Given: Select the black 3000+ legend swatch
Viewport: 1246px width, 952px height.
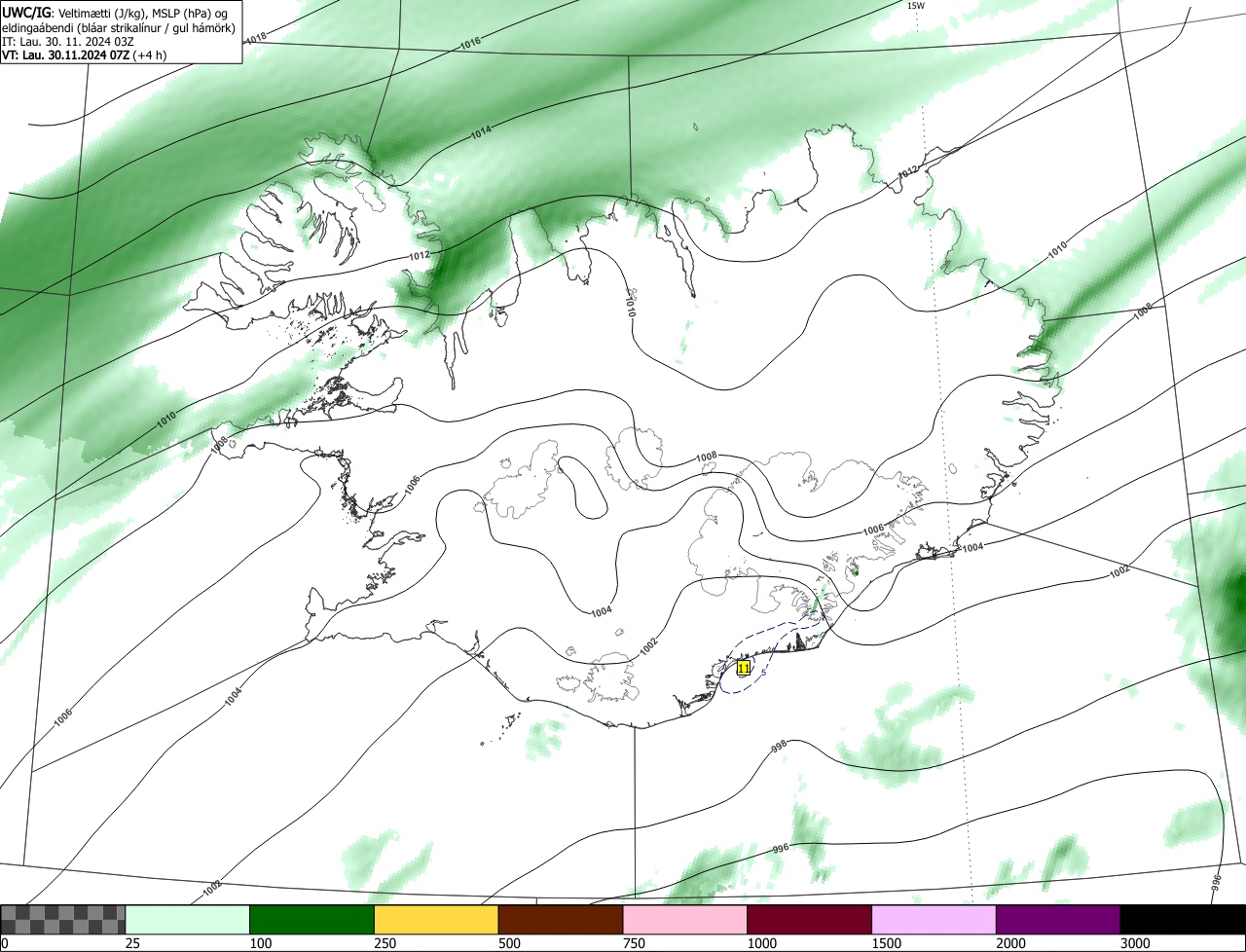Looking at the screenshot, I should [1183, 920].
